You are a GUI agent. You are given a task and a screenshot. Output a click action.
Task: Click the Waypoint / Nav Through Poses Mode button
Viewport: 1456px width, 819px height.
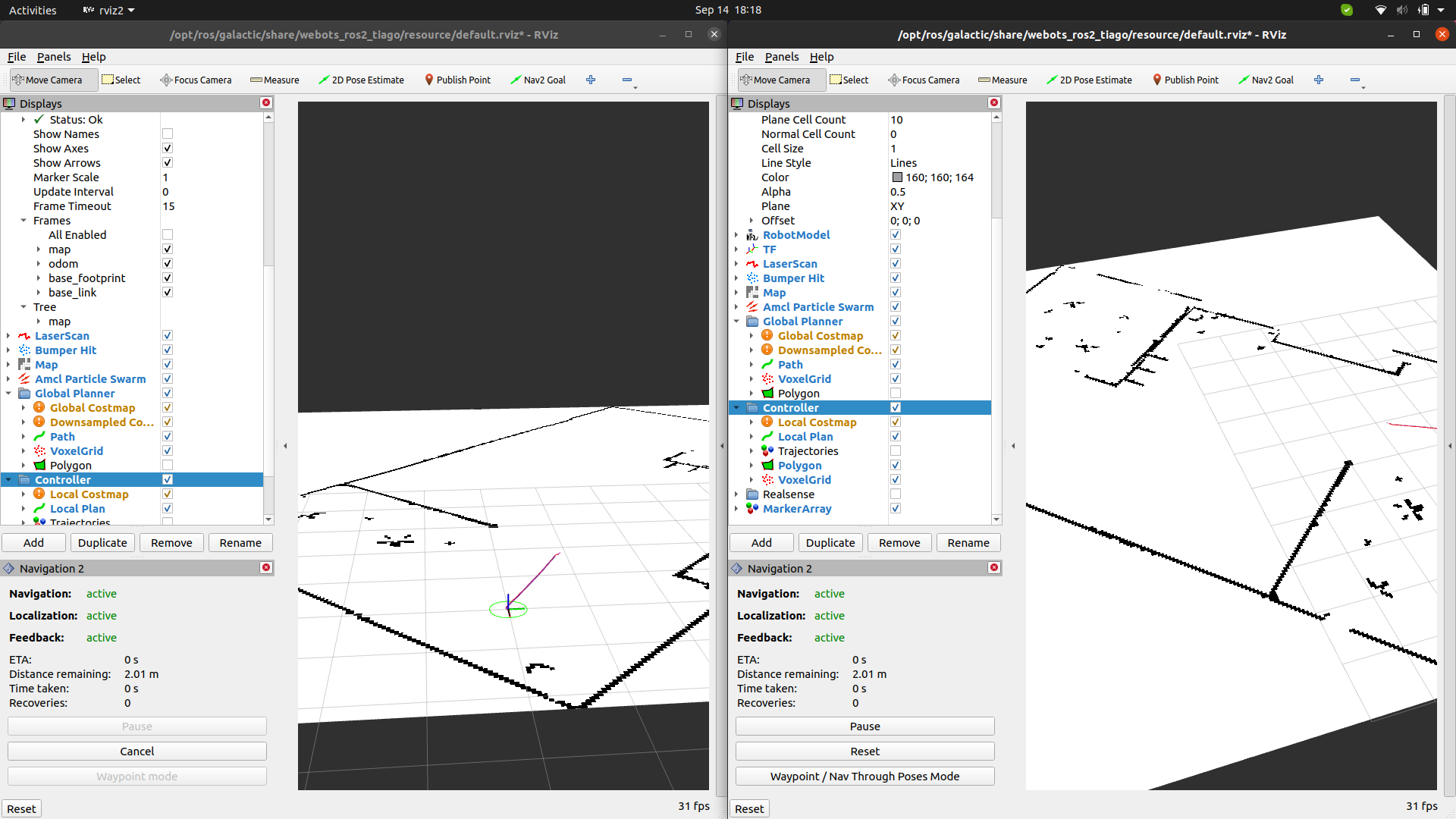point(864,776)
